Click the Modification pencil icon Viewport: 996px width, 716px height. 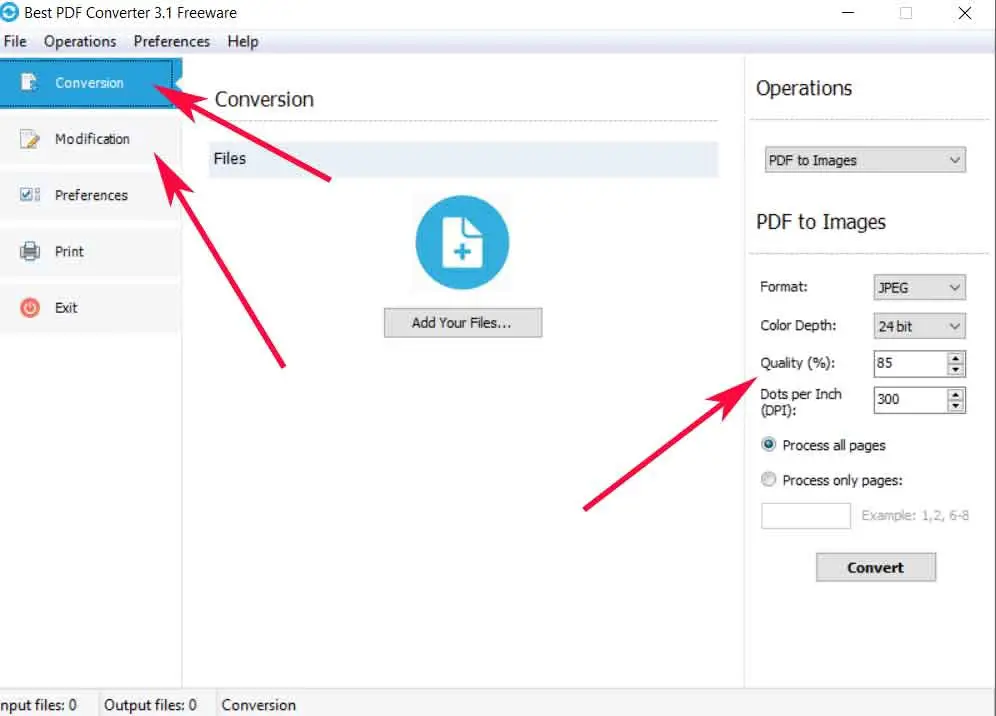click(29, 138)
